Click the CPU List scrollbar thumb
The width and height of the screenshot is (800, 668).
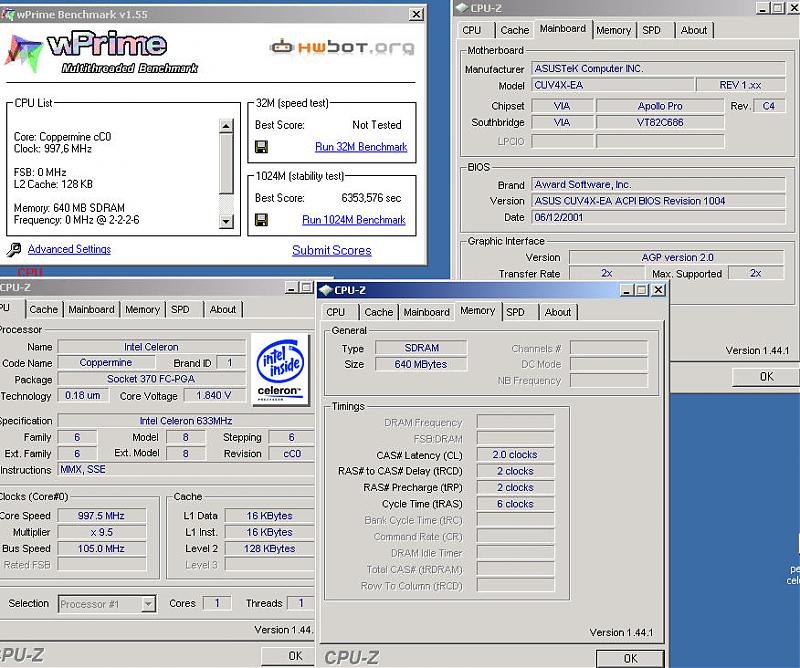pyautogui.click(x=226, y=164)
